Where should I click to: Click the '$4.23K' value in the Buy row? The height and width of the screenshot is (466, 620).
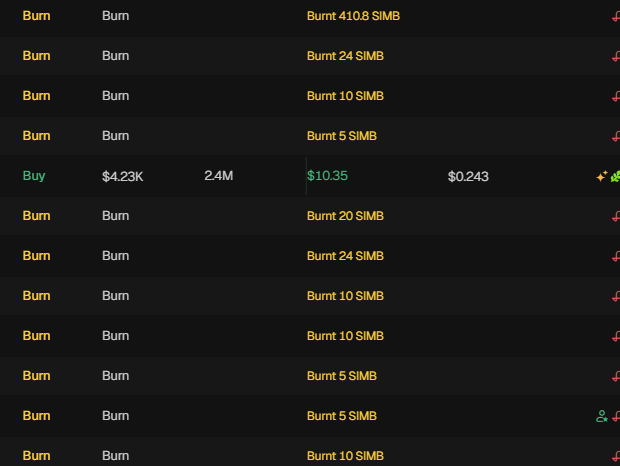click(123, 176)
